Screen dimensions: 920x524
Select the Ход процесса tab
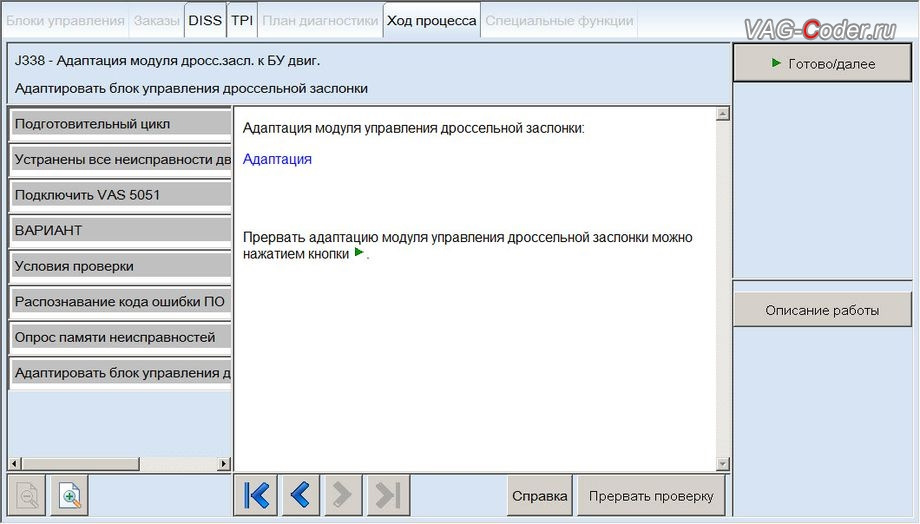coord(432,21)
